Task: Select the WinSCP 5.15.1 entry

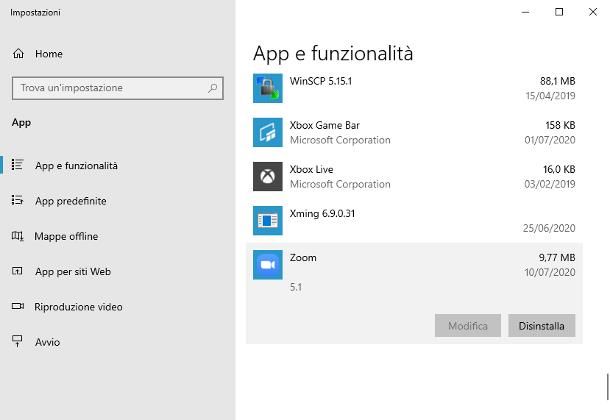Action: pos(414,88)
